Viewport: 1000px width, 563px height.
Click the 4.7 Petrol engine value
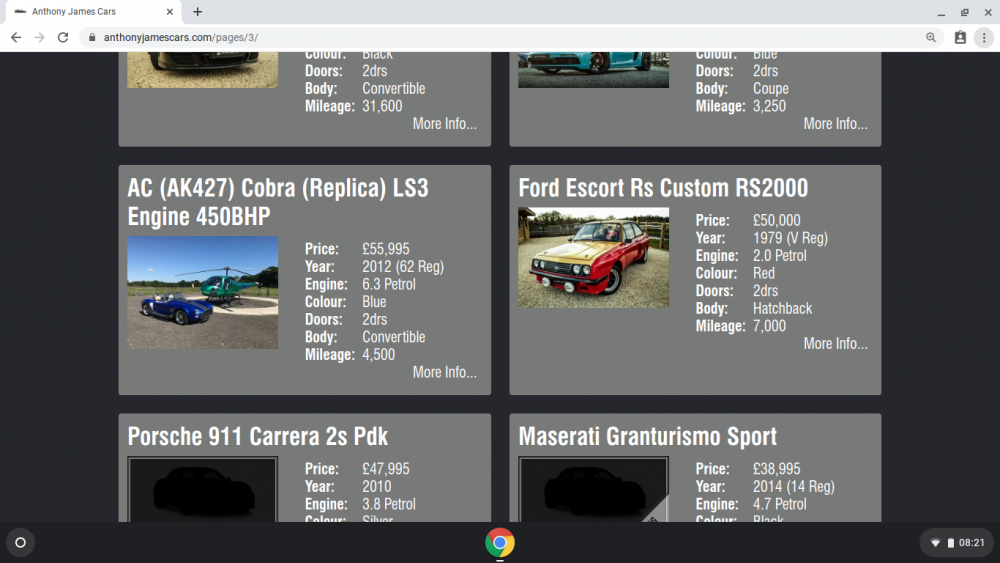[x=779, y=504]
